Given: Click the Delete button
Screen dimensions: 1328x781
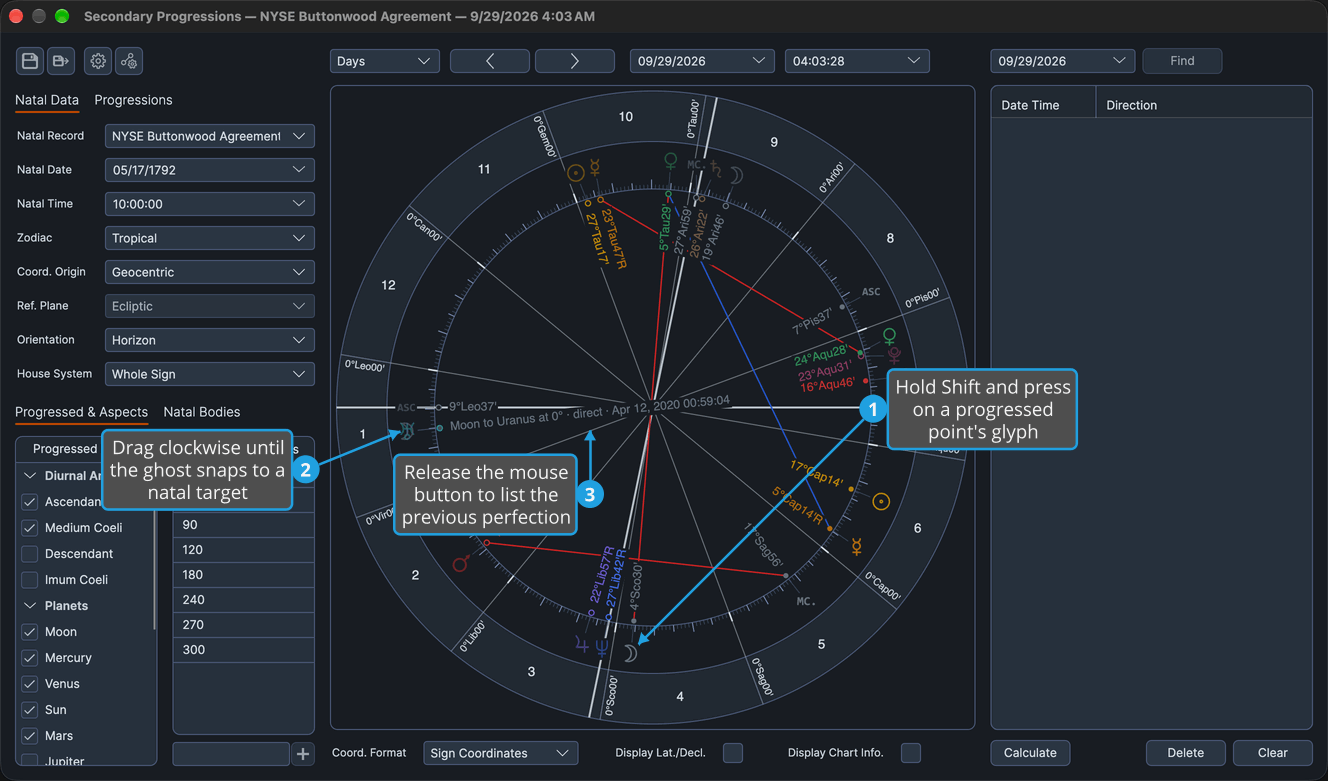Looking at the screenshot, I should click(1186, 753).
